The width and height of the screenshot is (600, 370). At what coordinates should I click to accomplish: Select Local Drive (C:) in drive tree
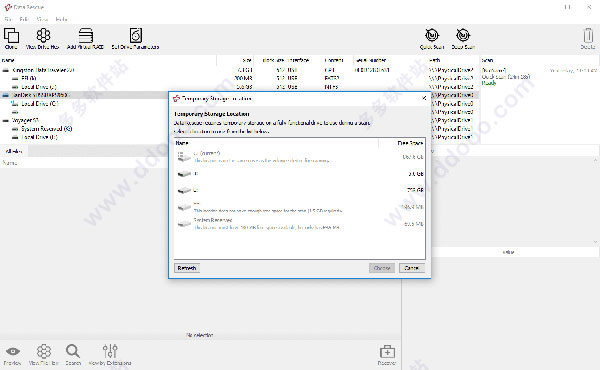[39, 103]
